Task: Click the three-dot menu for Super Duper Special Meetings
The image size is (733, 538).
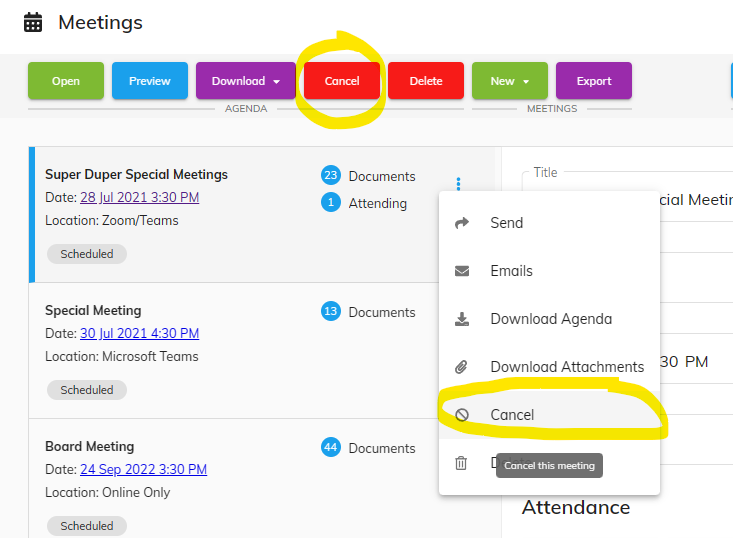Action: point(458,183)
